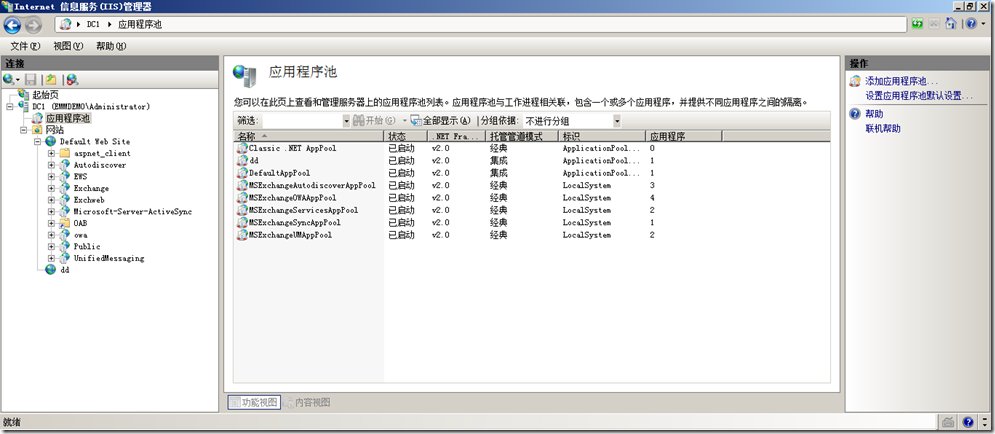Click the dd site globe icon
This screenshot has width=995, height=434.
pos(51,270)
